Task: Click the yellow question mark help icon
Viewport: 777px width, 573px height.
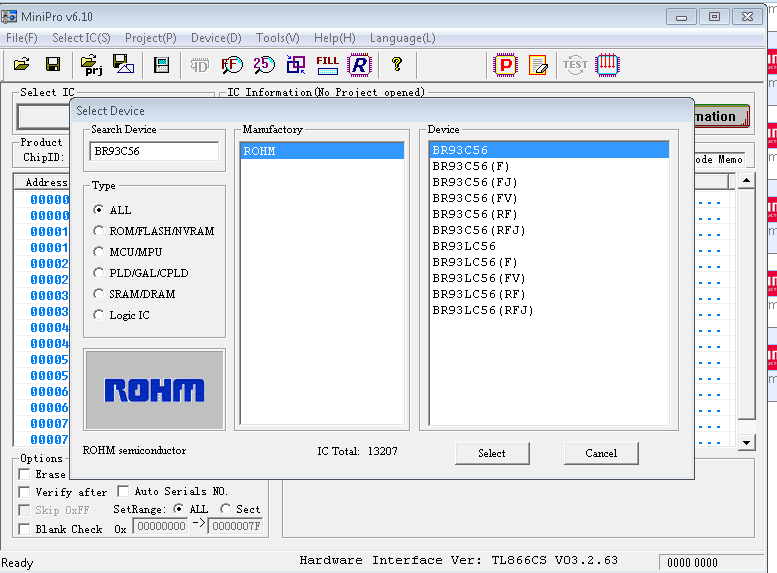Action: [396, 64]
